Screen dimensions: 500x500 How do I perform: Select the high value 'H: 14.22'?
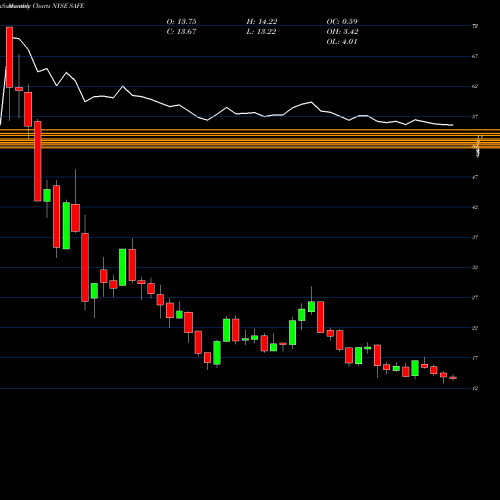click(x=262, y=22)
